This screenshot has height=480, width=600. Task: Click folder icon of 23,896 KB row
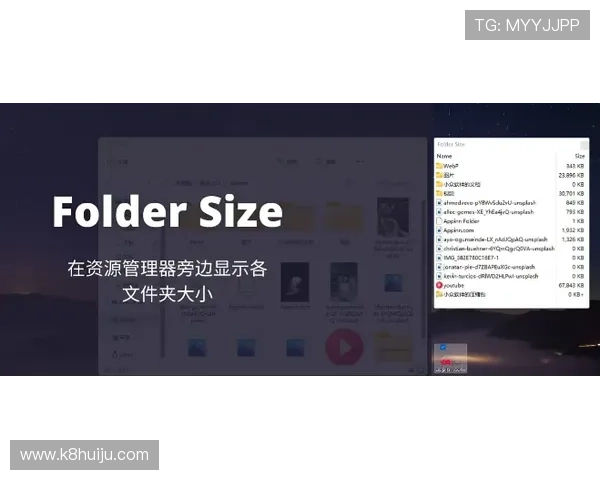[x=439, y=175]
